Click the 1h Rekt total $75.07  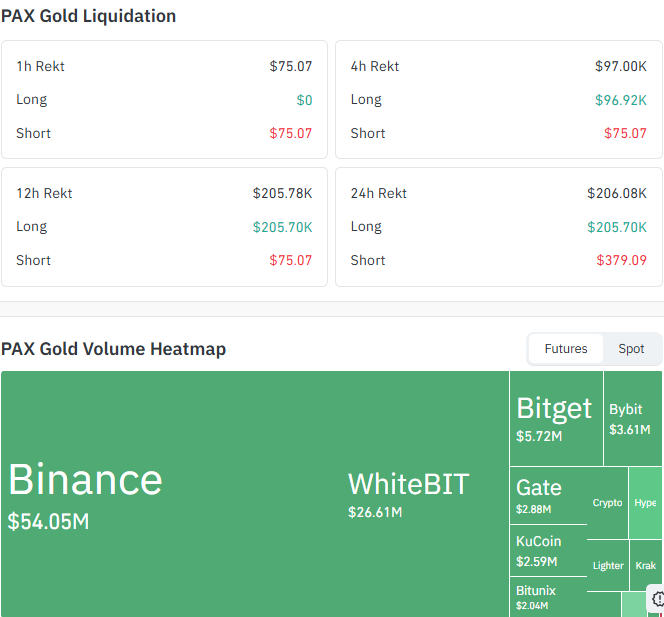click(x=291, y=66)
